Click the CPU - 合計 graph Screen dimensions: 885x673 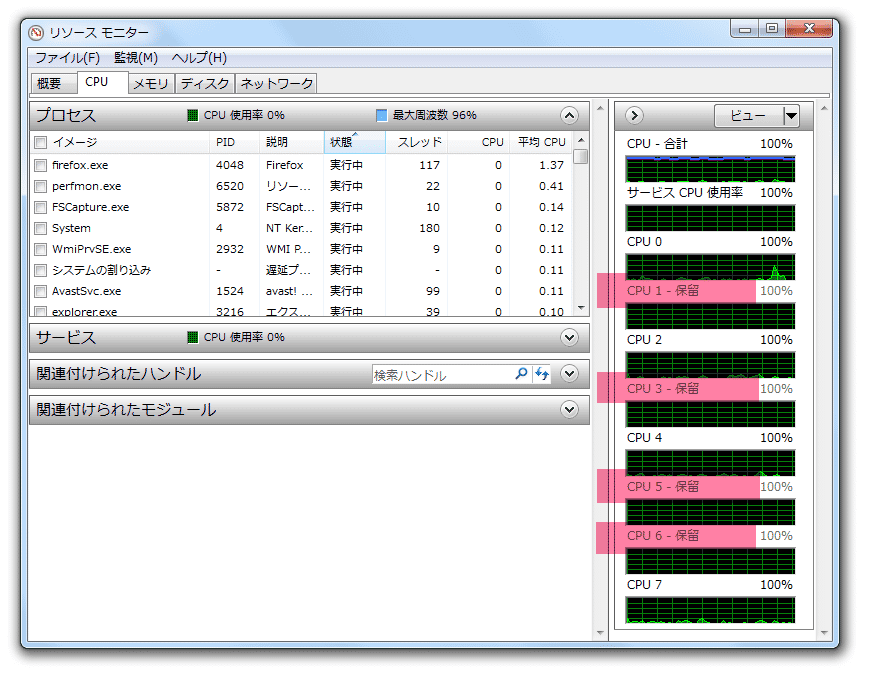(710, 169)
